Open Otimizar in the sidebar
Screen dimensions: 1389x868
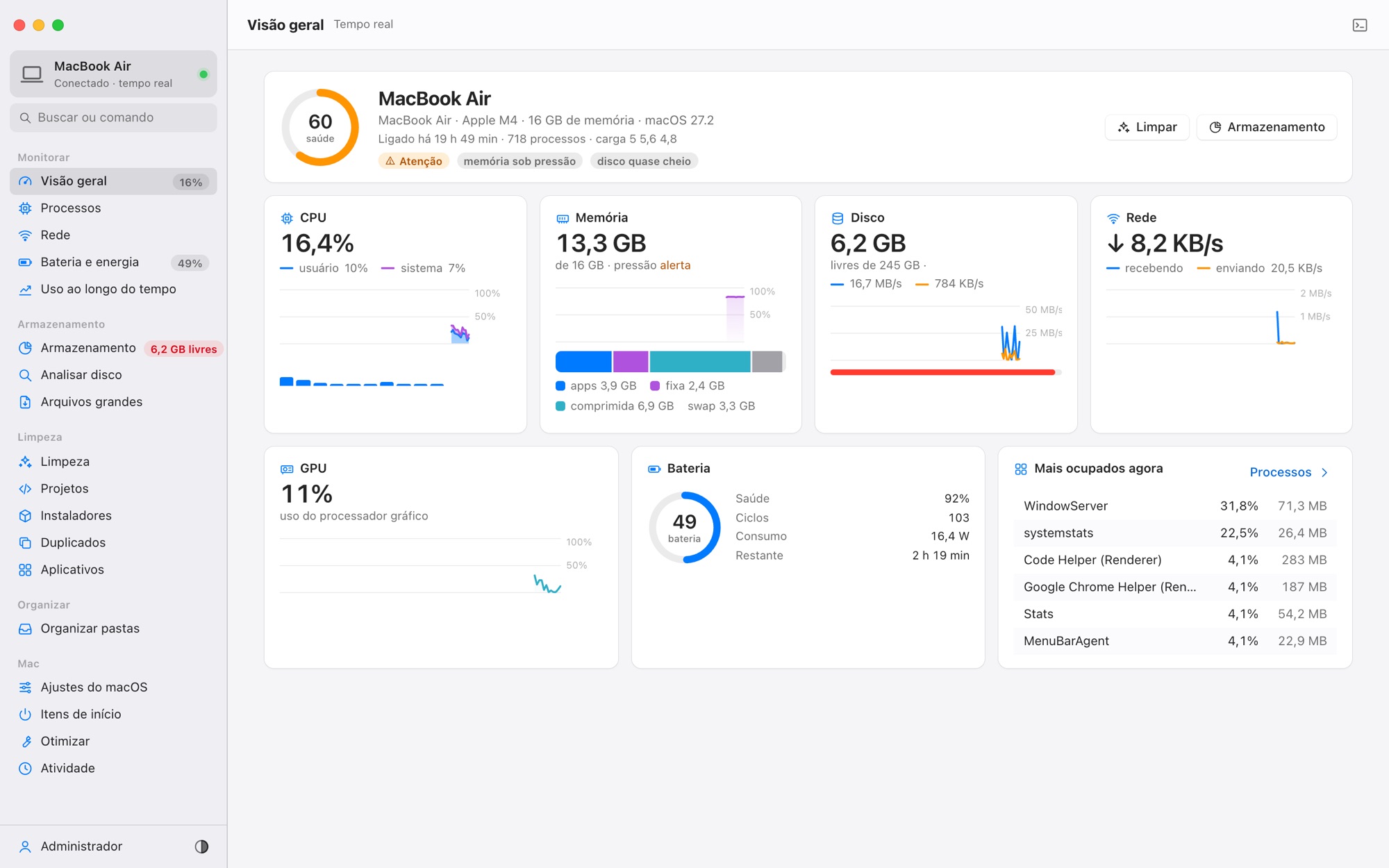pos(113,741)
